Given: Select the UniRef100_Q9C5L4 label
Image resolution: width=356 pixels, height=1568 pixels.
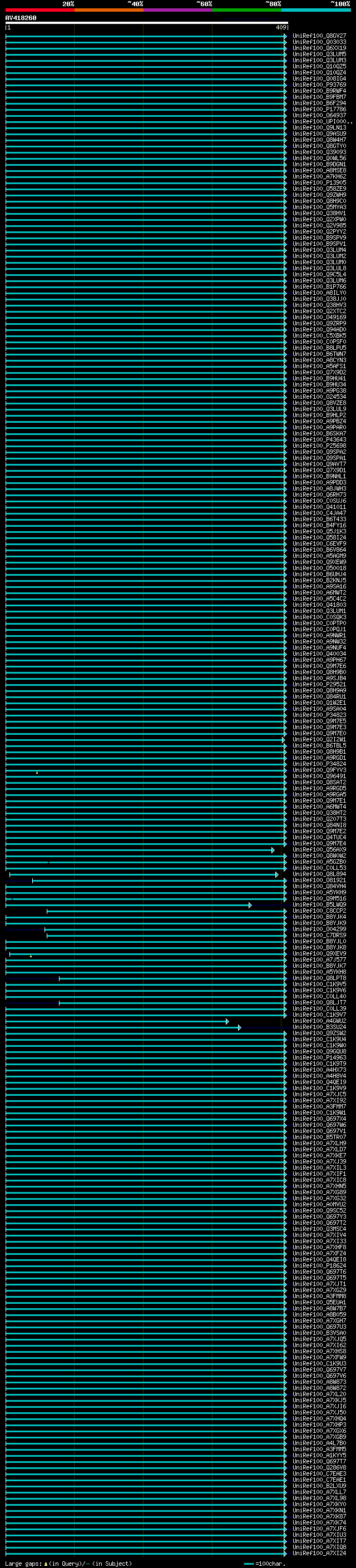Looking at the screenshot, I should click(x=319, y=275).
